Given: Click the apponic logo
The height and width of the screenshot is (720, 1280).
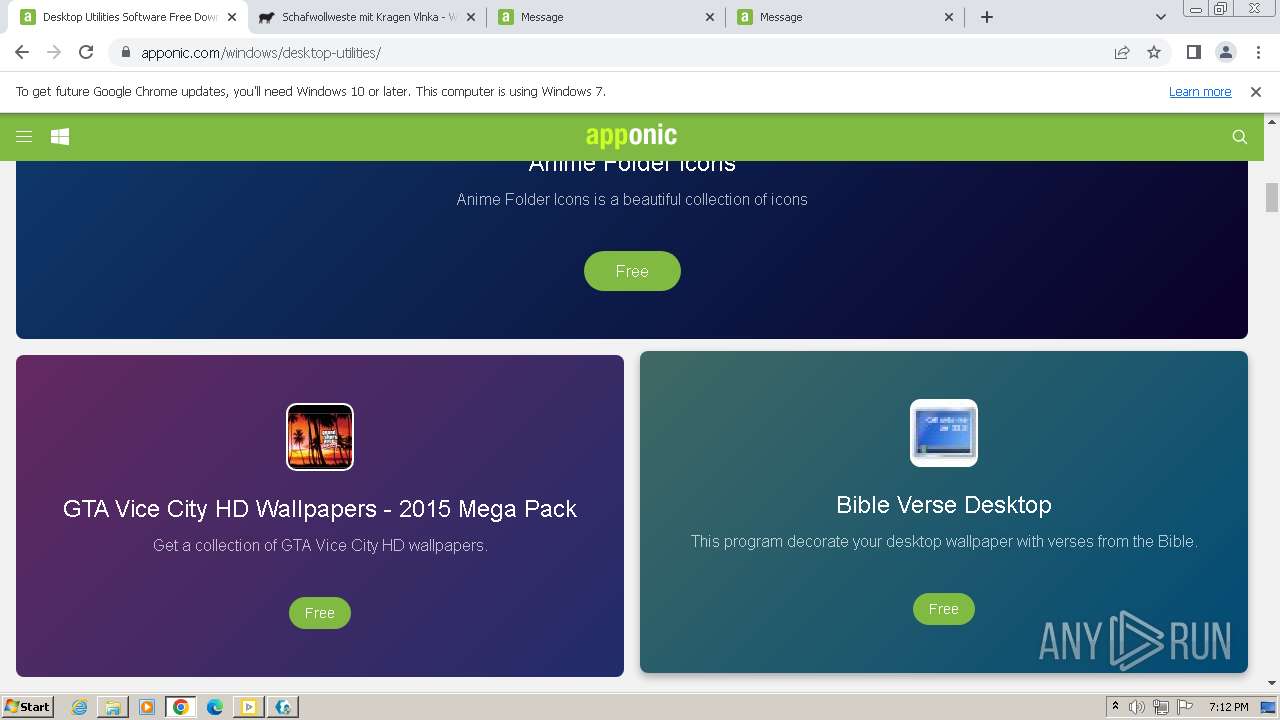Looking at the screenshot, I should click(631, 136).
